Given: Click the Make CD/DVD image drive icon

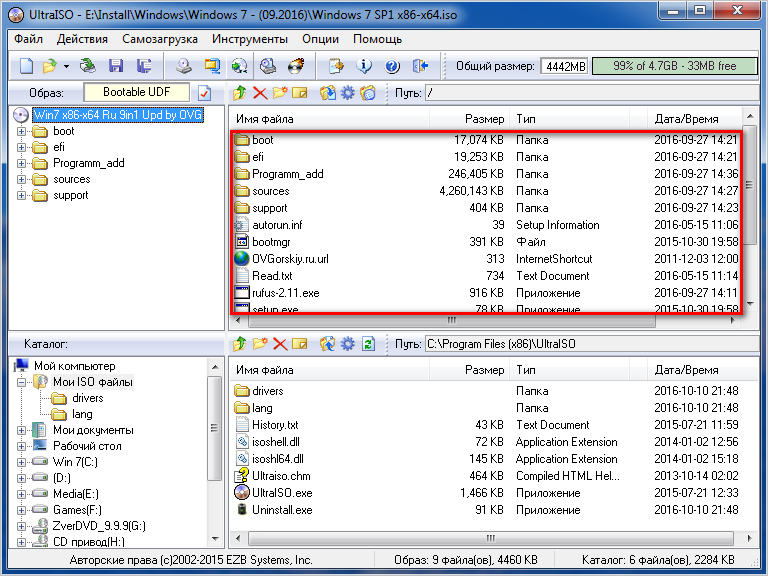Looking at the screenshot, I should (x=184, y=66).
